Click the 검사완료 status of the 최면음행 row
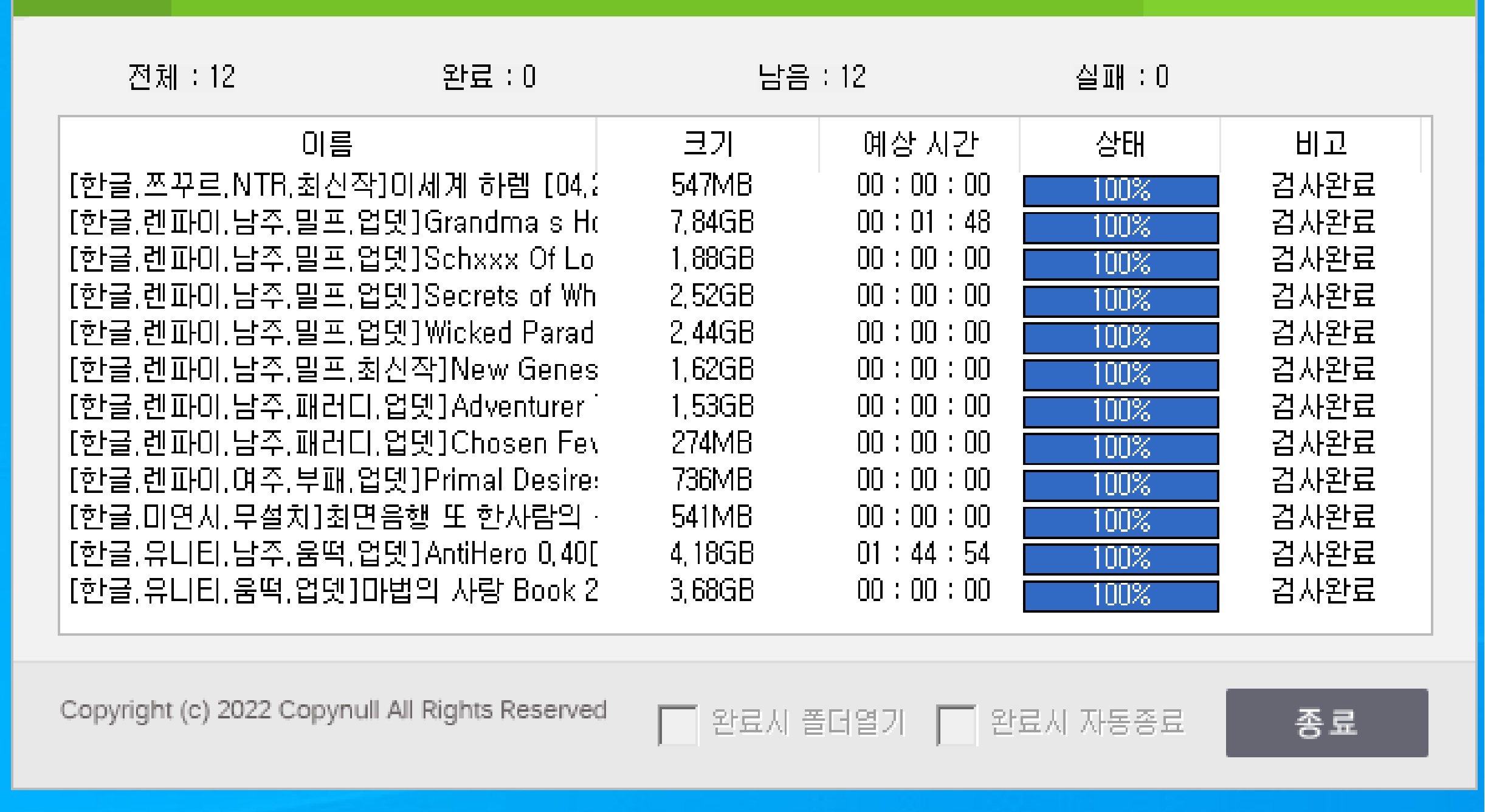This screenshot has width=1485, height=812. pyautogui.click(x=1323, y=517)
